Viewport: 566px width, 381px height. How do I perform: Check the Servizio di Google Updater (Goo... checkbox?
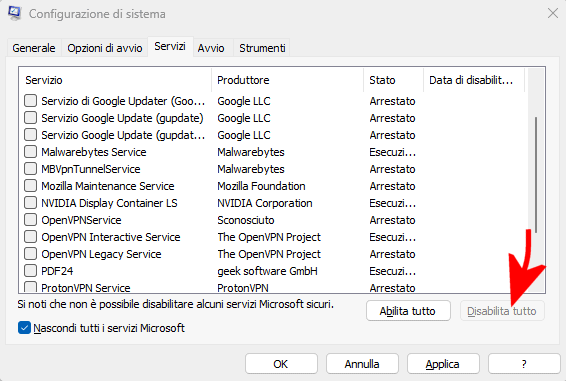coord(31,101)
